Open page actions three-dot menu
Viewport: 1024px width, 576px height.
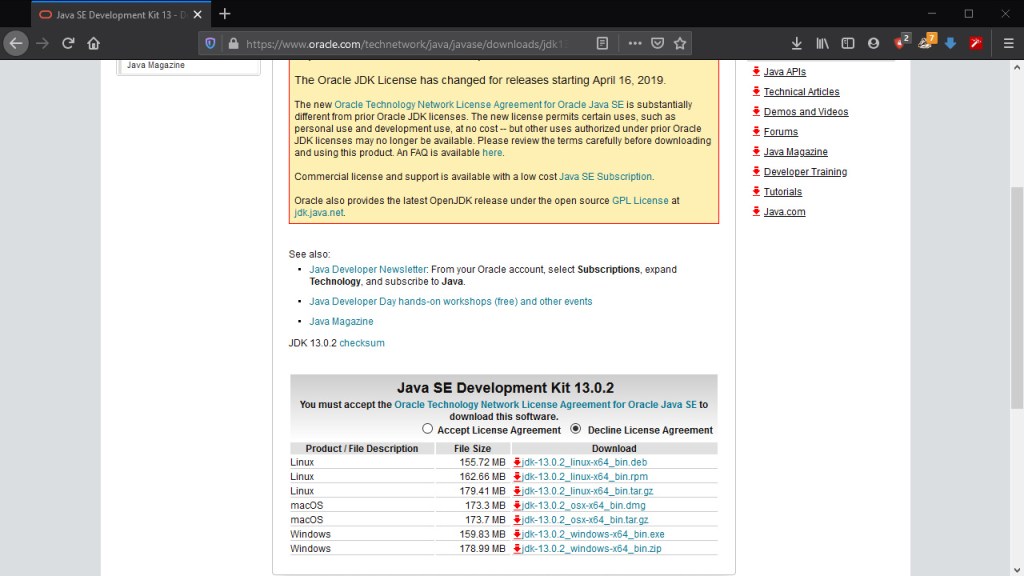click(635, 43)
